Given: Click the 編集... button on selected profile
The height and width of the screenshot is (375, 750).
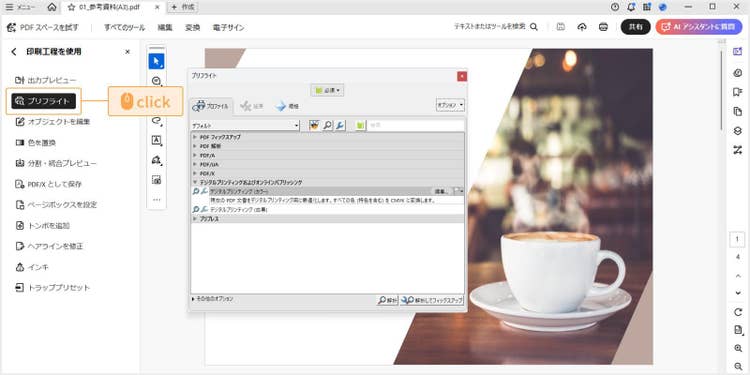Looking at the screenshot, I should pos(441,191).
